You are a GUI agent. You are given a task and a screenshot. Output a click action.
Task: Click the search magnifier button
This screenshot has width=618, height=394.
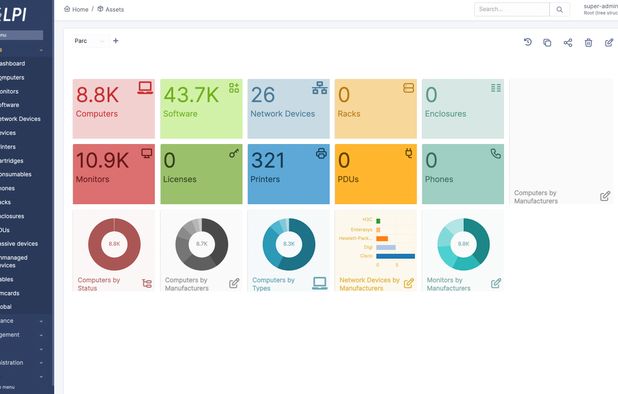click(560, 9)
